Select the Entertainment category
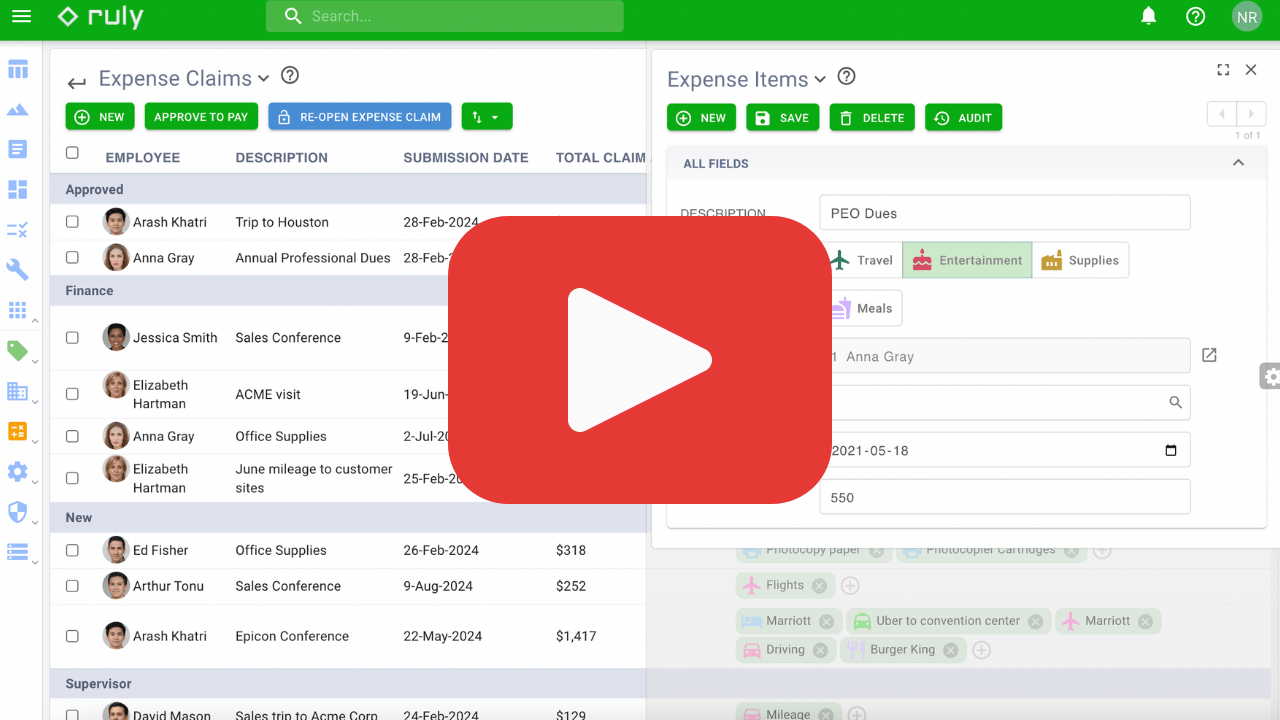Screen dimensions: 1280x720 pos(967,260)
